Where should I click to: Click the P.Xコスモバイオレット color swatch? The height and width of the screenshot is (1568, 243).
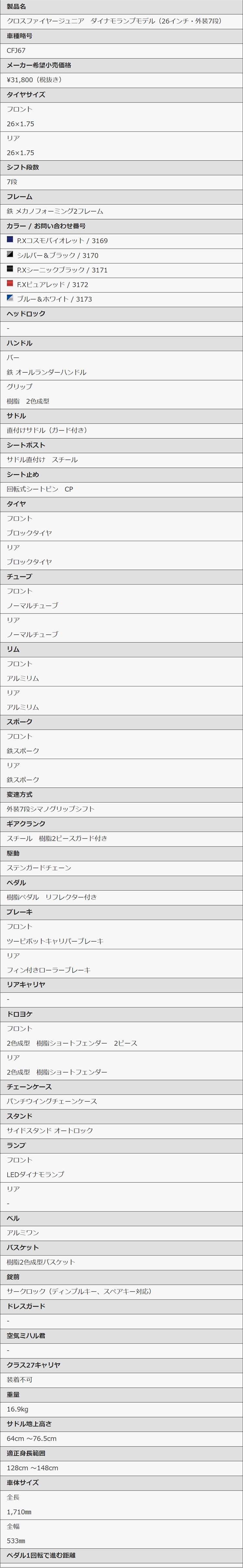[x=10, y=240]
